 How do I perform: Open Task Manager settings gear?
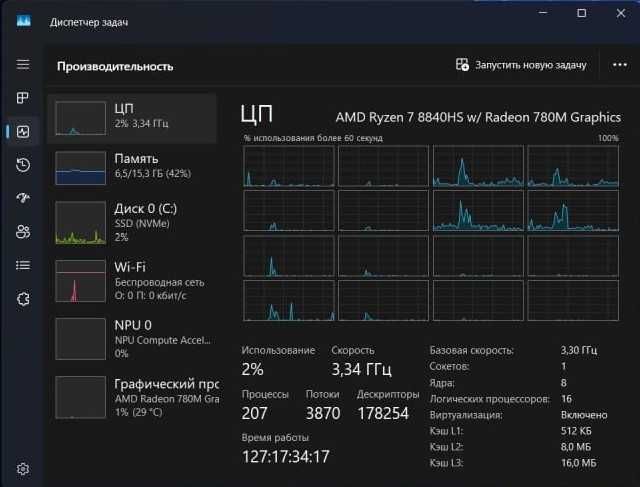coord(23,469)
